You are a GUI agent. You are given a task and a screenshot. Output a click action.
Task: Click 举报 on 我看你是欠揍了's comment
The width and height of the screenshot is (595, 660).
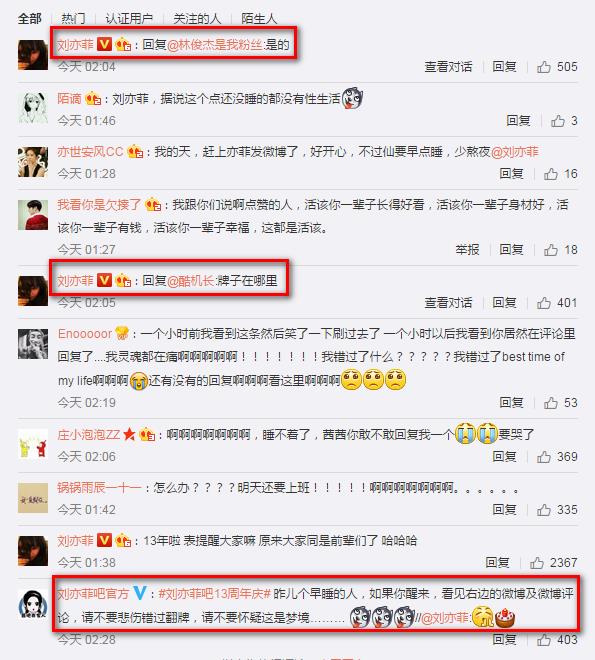point(467,250)
